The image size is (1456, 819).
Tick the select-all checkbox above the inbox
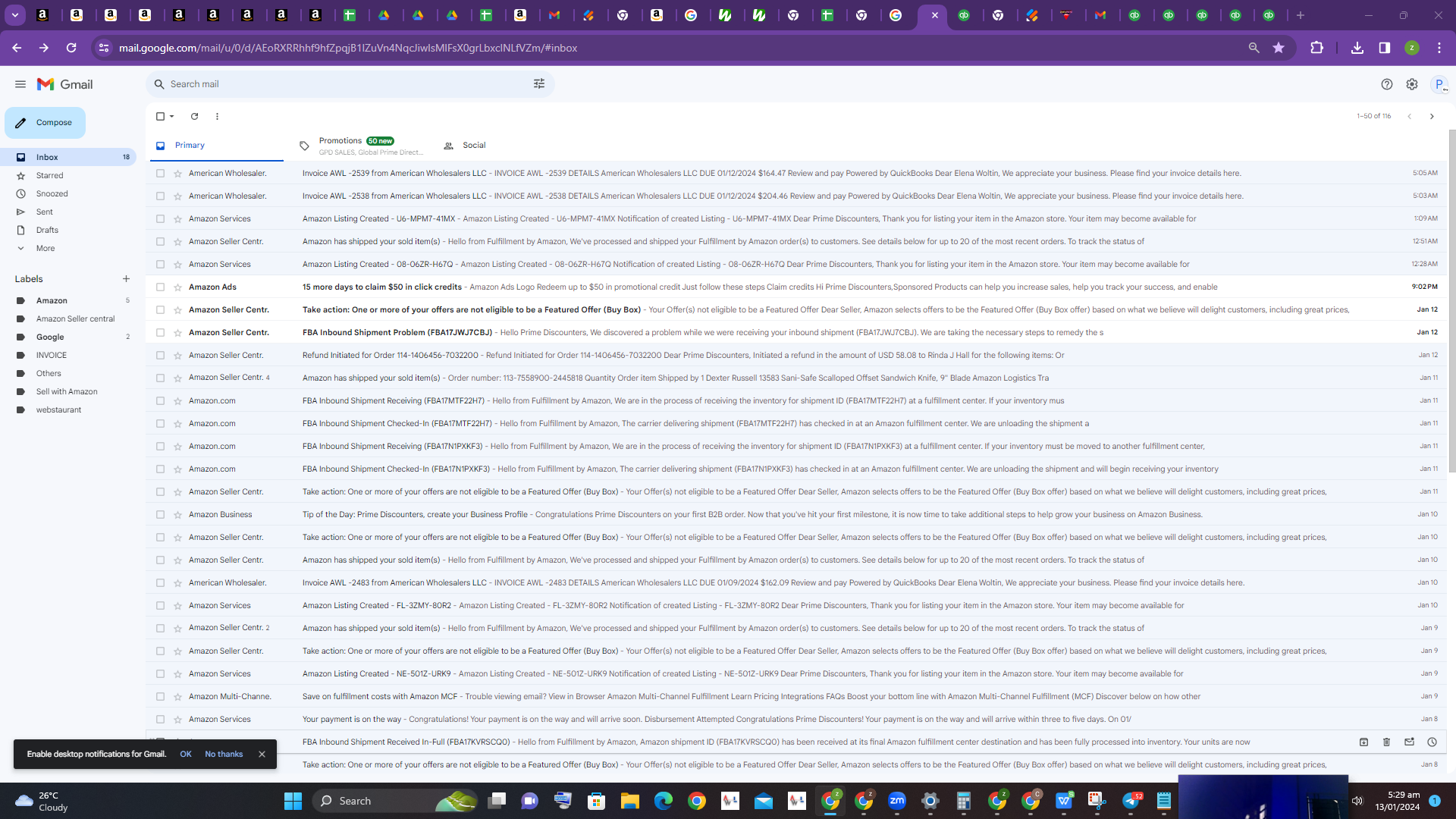tap(160, 116)
